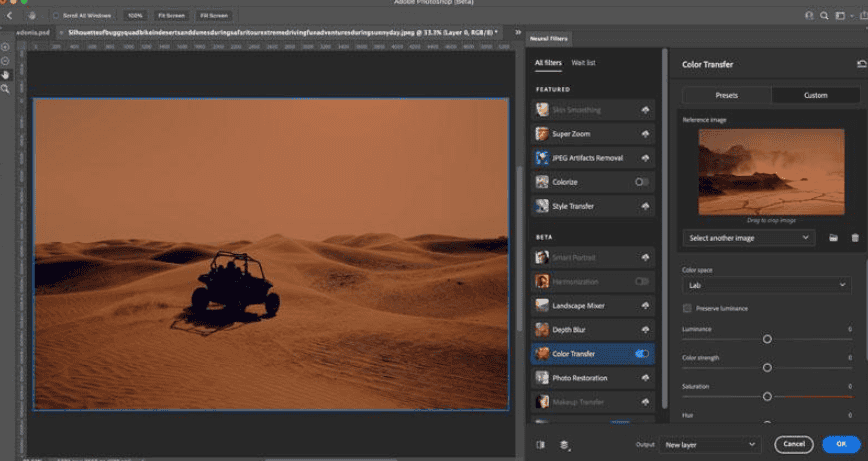Click the folder icon to browse reference image

[834, 238]
